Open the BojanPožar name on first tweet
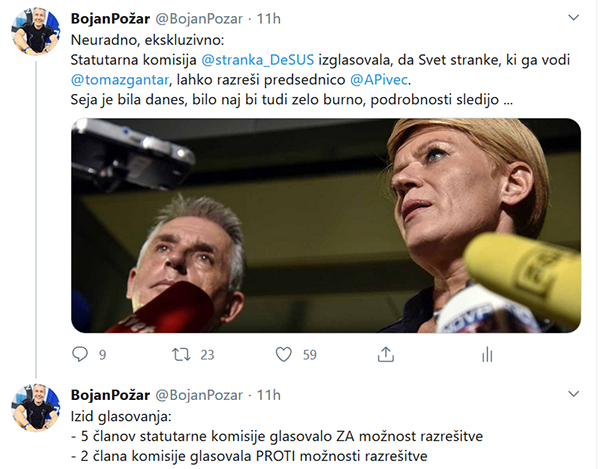The image size is (600, 469). click(x=110, y=19)
